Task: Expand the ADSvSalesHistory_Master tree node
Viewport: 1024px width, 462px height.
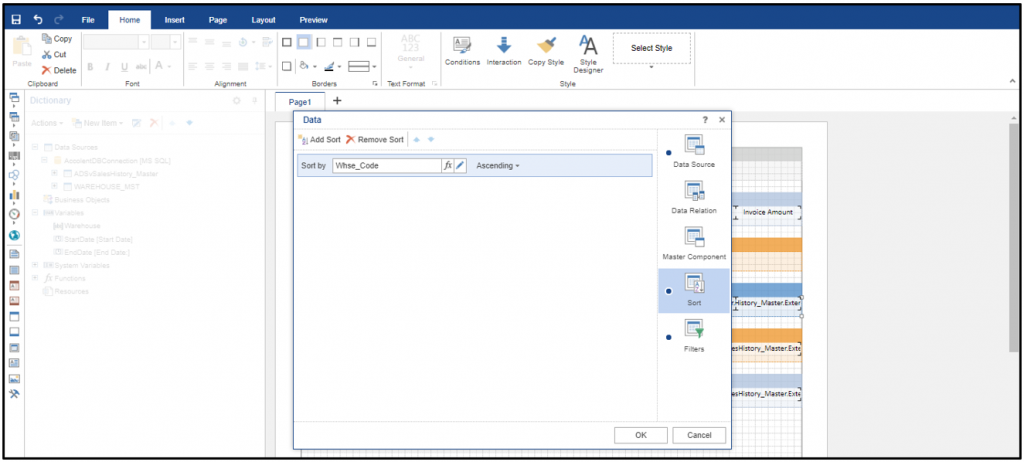Action: 55,173
